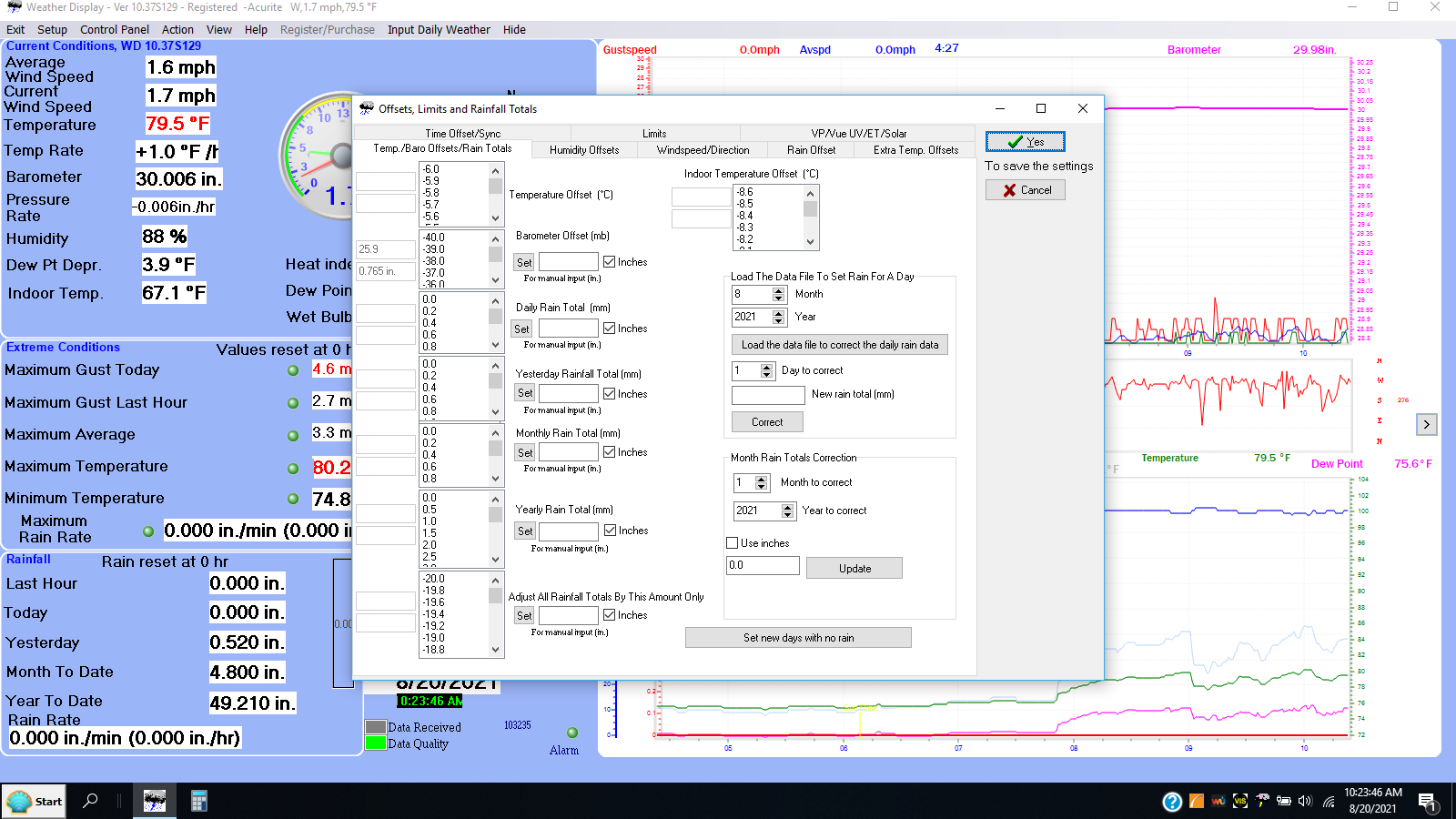Image resolution: width=1456 pixels, height=819 pixels.
Task: Click Set button for Barometer Offset
Action: tap(524, 262)
